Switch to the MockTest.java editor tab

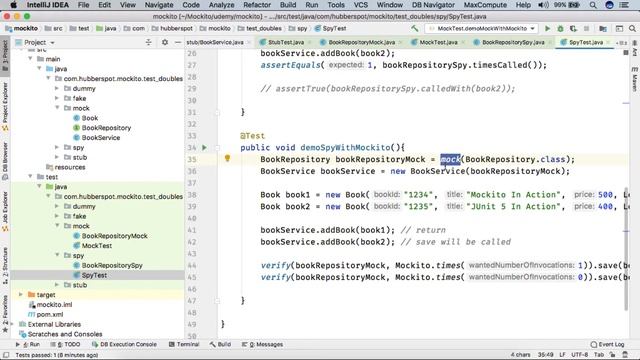point(438,42)
